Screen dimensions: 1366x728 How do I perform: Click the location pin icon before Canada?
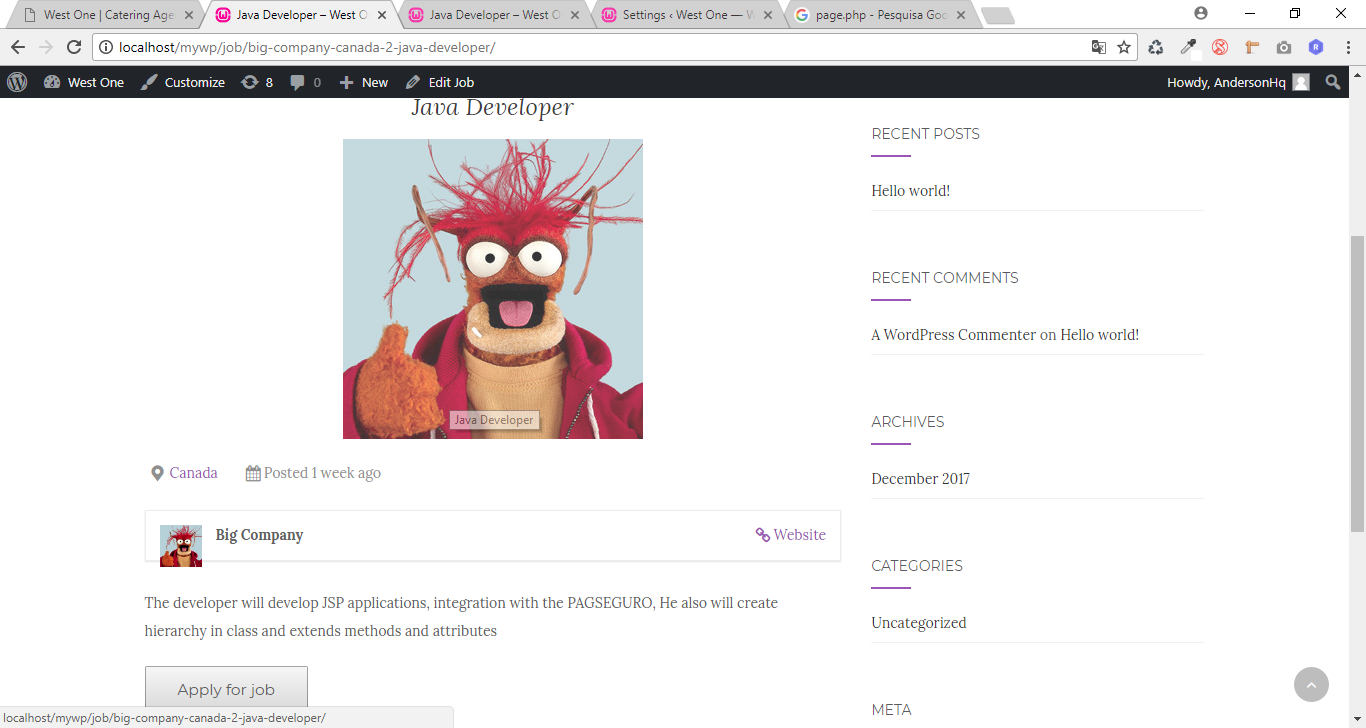click(x=157, y=473)
